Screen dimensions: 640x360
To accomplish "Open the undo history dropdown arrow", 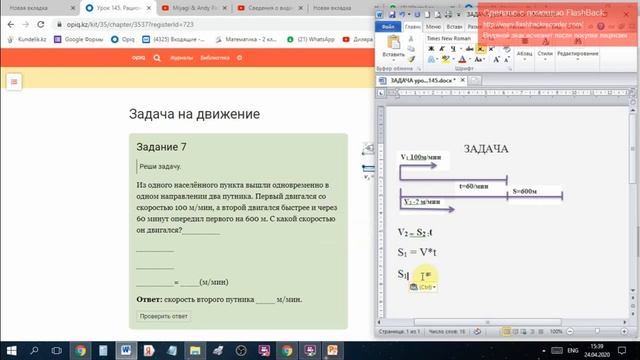I will 409,15.
